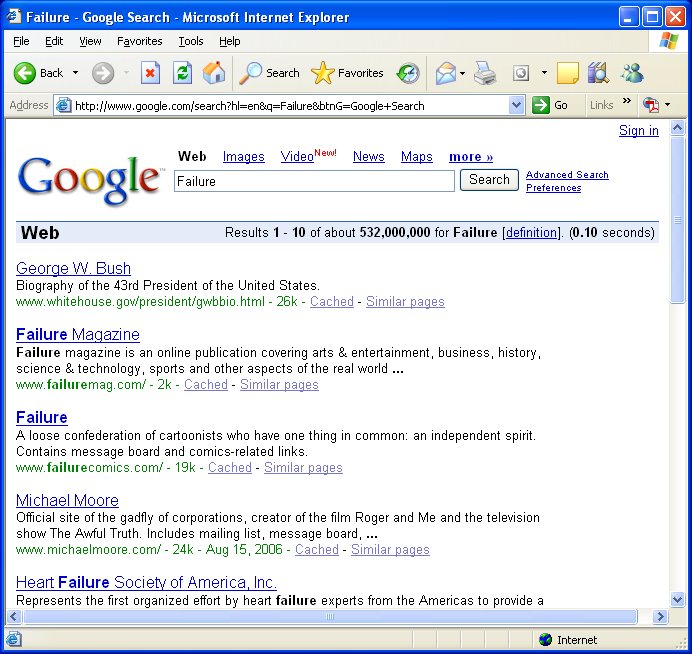The image size is (692, 654).
Task: Open the Forward button history dropdown
Action: pos(126,73)
